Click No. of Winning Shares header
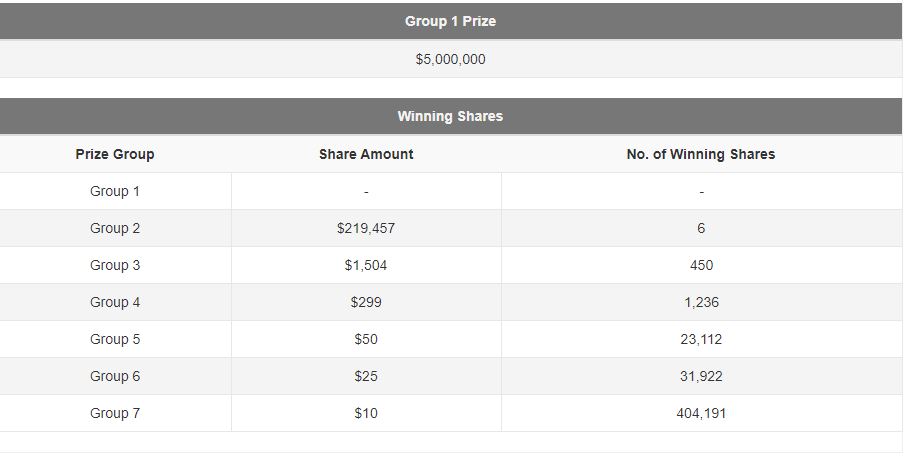 click(x=701, y=154)
